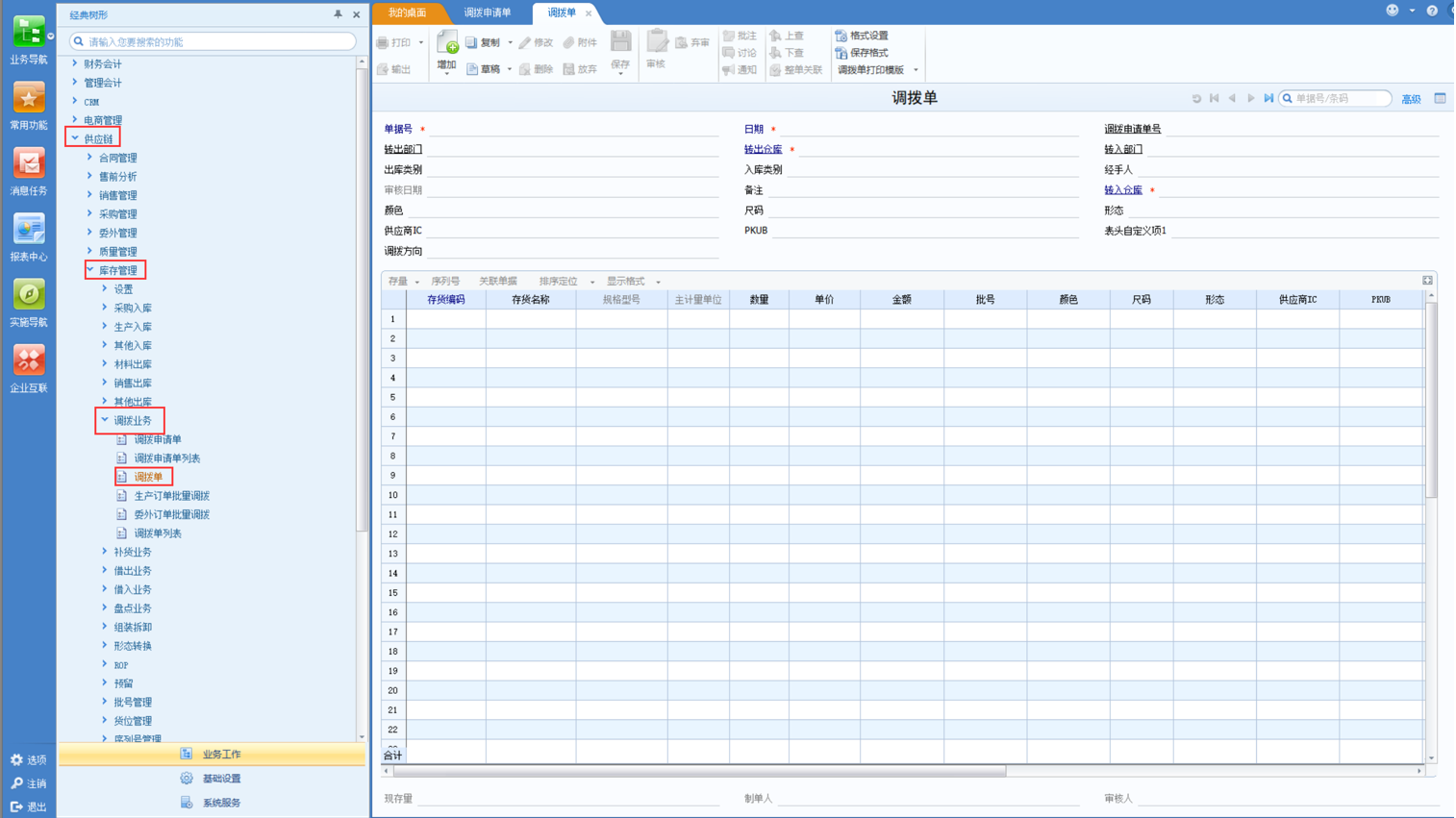Open 企业互联 icon
Image resolution: width=1456 pixels, height=818 pixels.
[29, 369]
